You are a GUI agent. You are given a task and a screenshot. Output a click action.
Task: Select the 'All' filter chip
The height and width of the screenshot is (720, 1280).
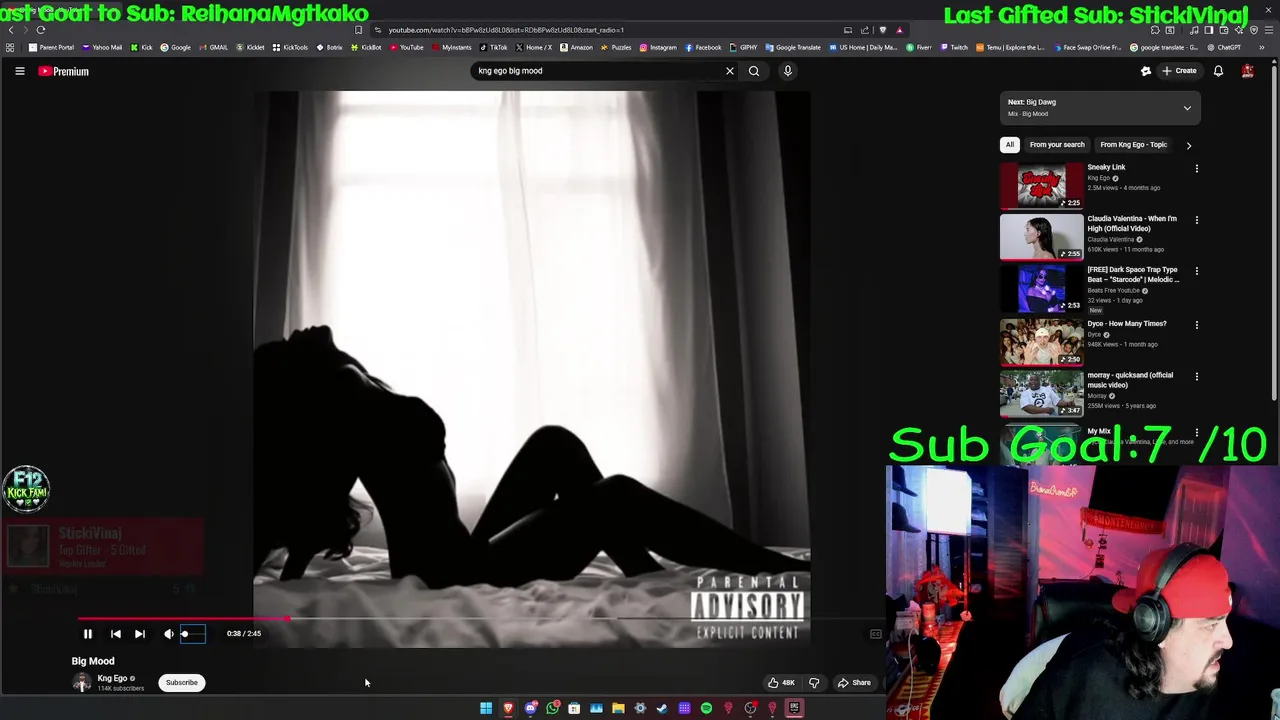point(1010,144)
